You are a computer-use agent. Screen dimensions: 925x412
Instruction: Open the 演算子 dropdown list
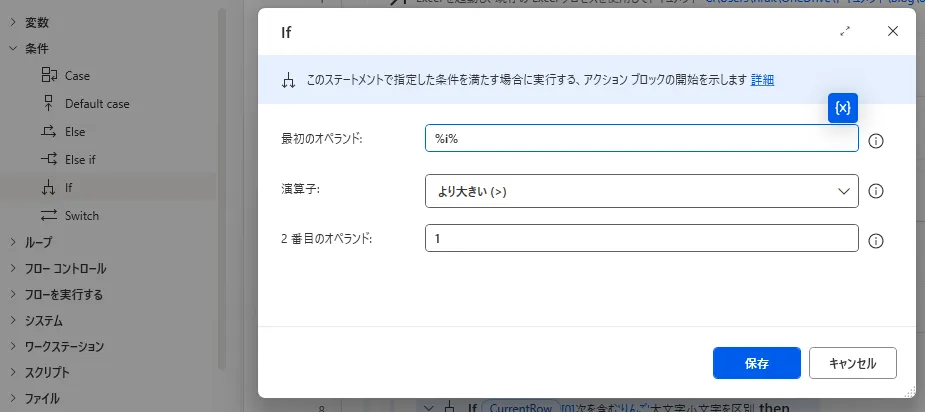pyautogui.click(x=641, y=190)
